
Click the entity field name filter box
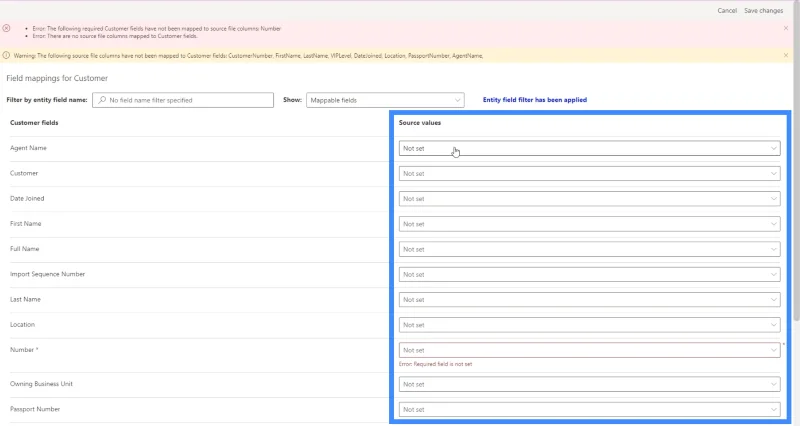(183, 100)
